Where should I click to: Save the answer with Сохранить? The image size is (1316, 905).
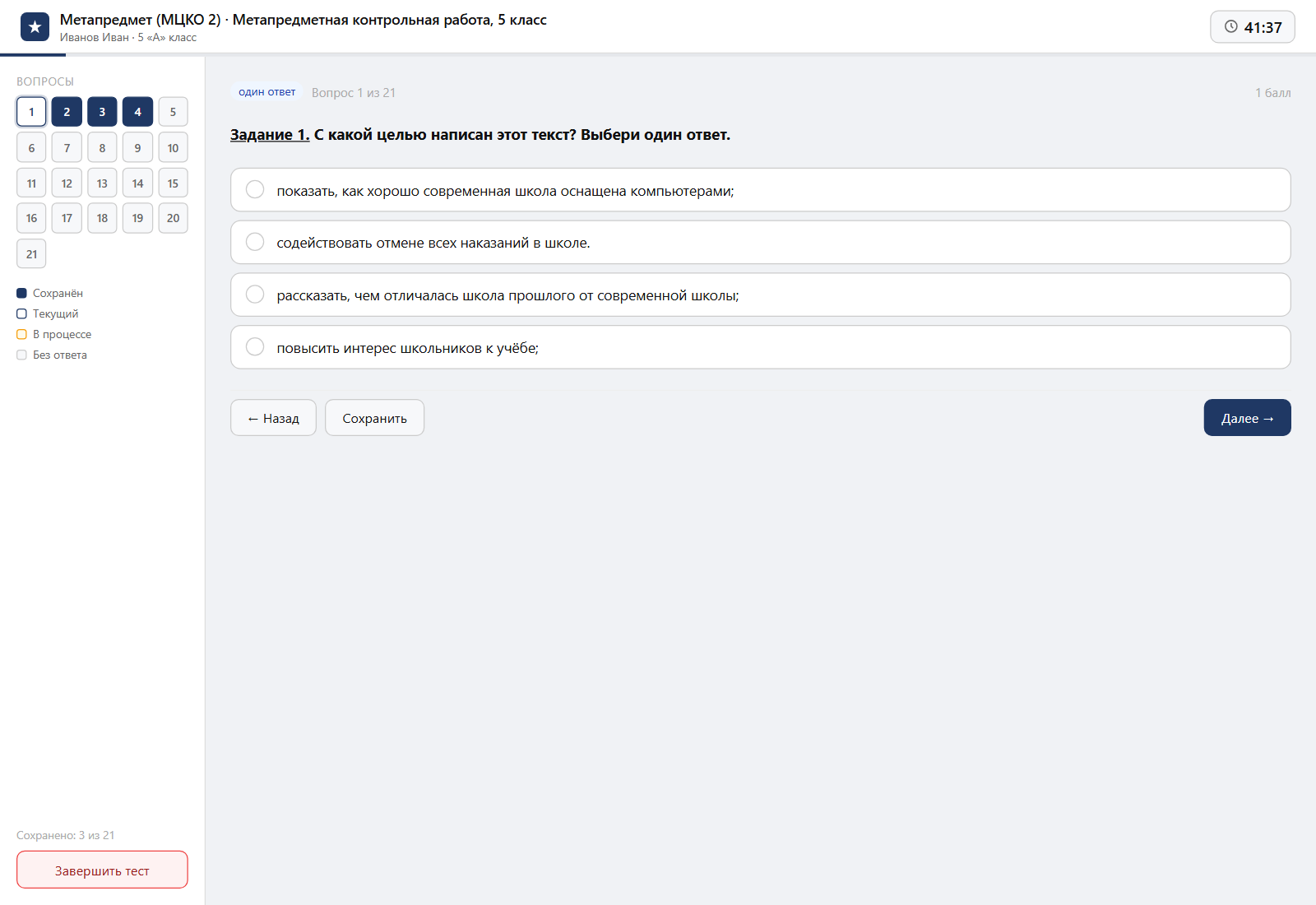pos(374,418)
